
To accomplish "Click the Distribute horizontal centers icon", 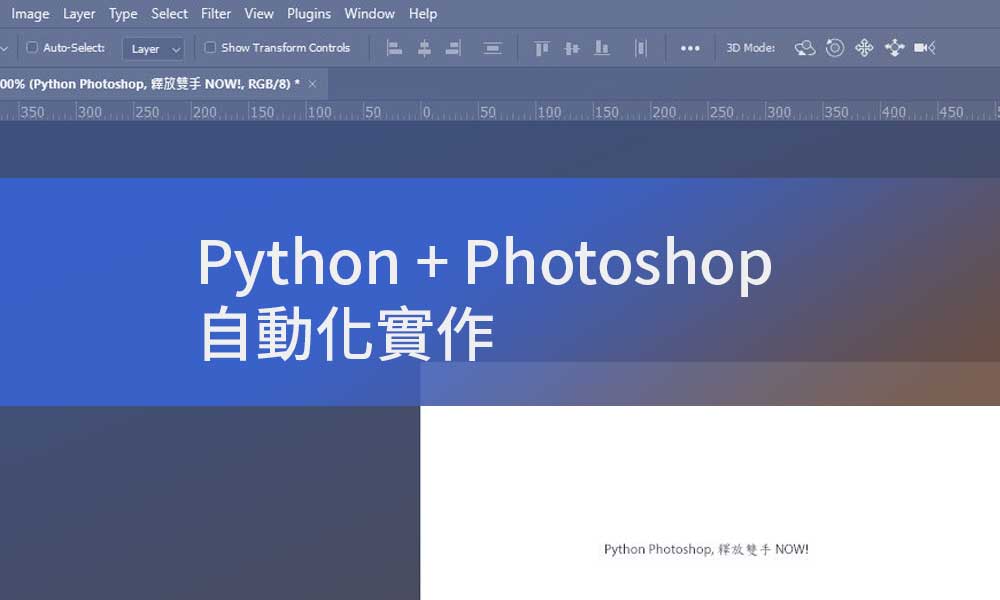I will (x=641, y=48).
